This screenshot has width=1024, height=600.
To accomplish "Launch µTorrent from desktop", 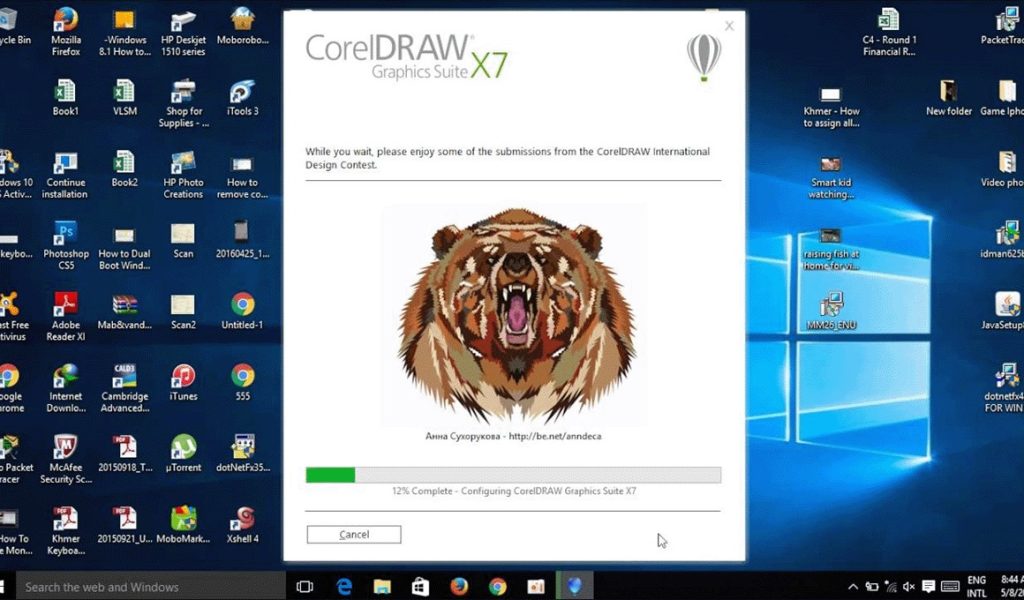I will [184, 454].
